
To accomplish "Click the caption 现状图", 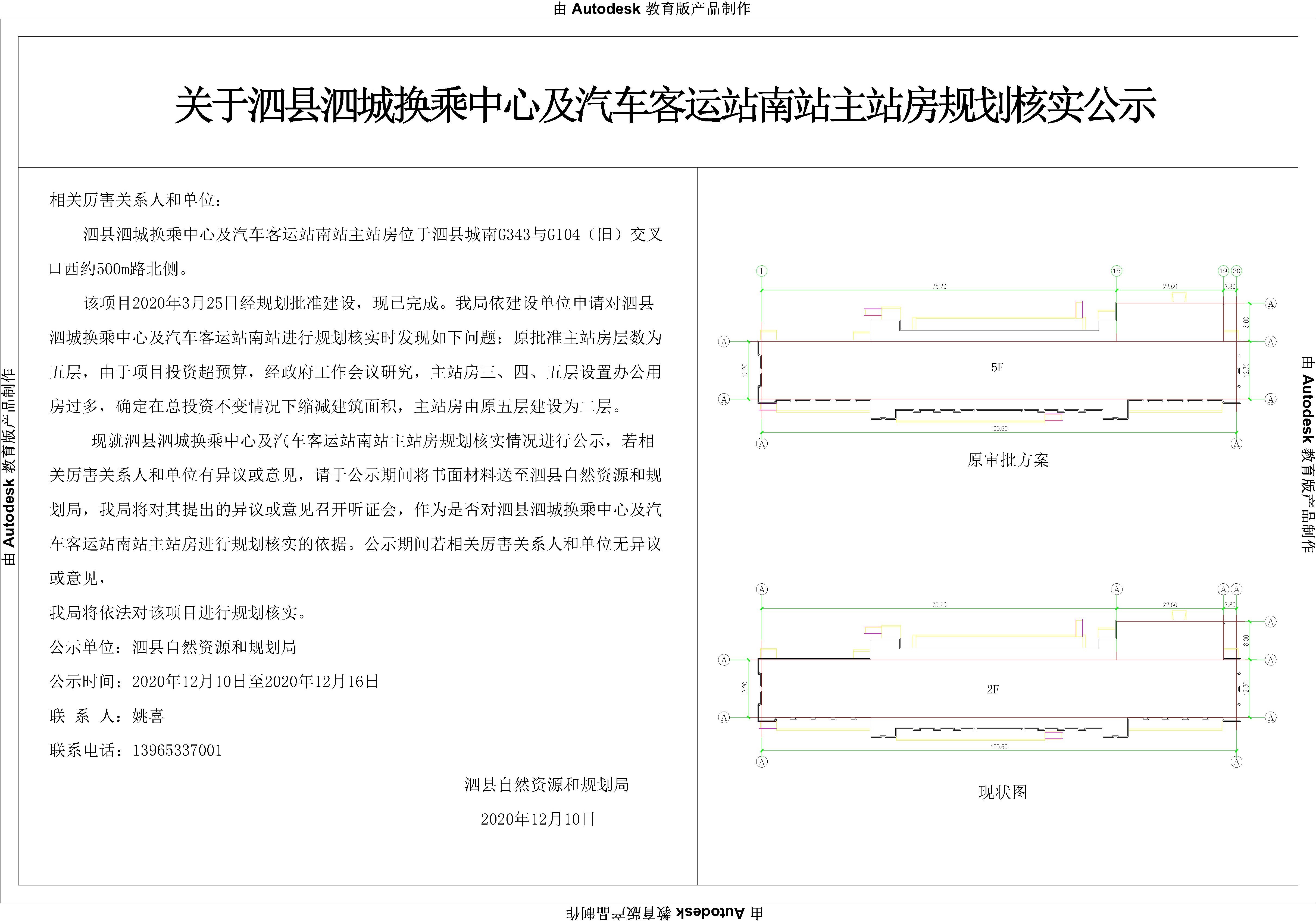I will click(1003, 792).
